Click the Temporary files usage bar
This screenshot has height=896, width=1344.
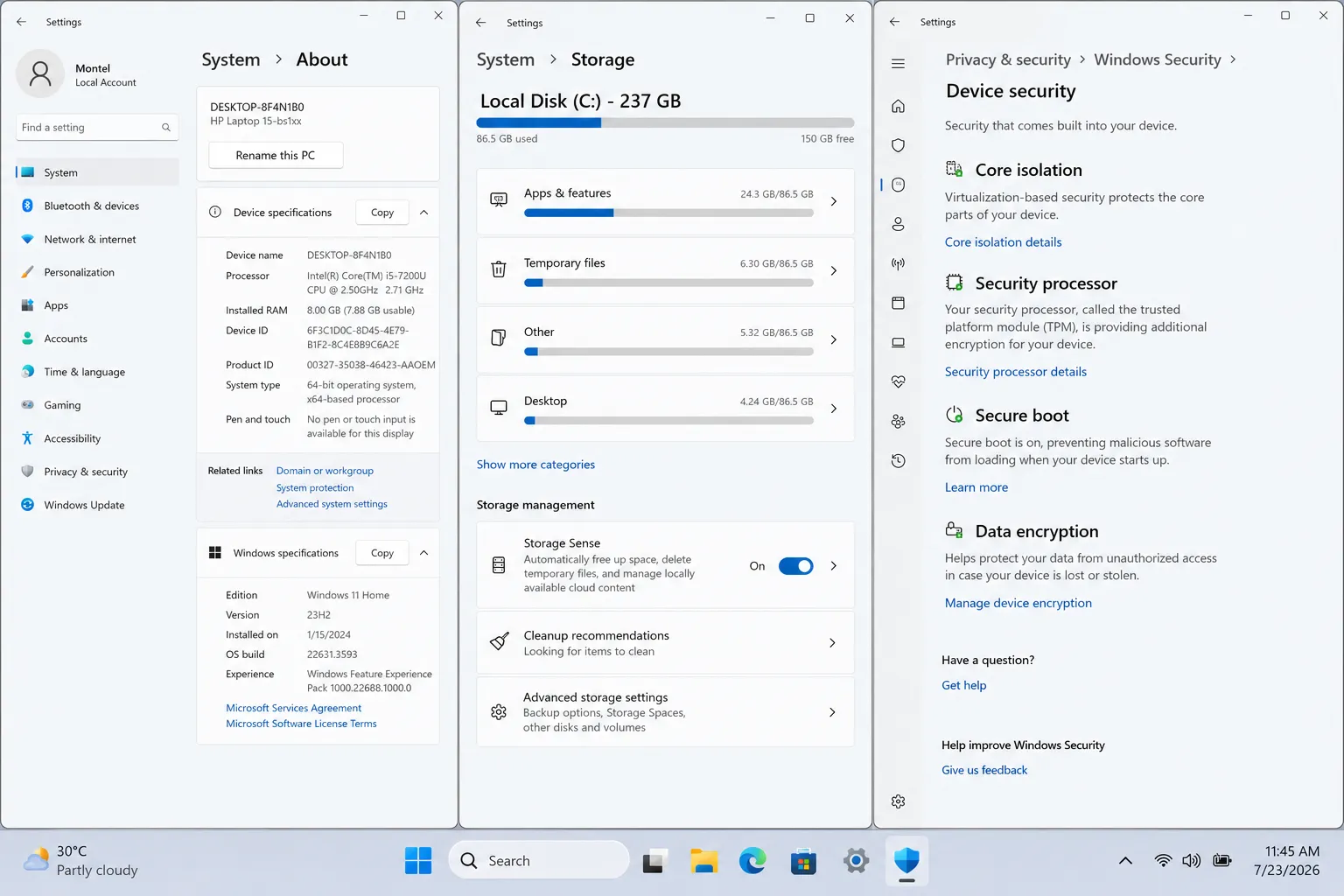pos(668,283)
